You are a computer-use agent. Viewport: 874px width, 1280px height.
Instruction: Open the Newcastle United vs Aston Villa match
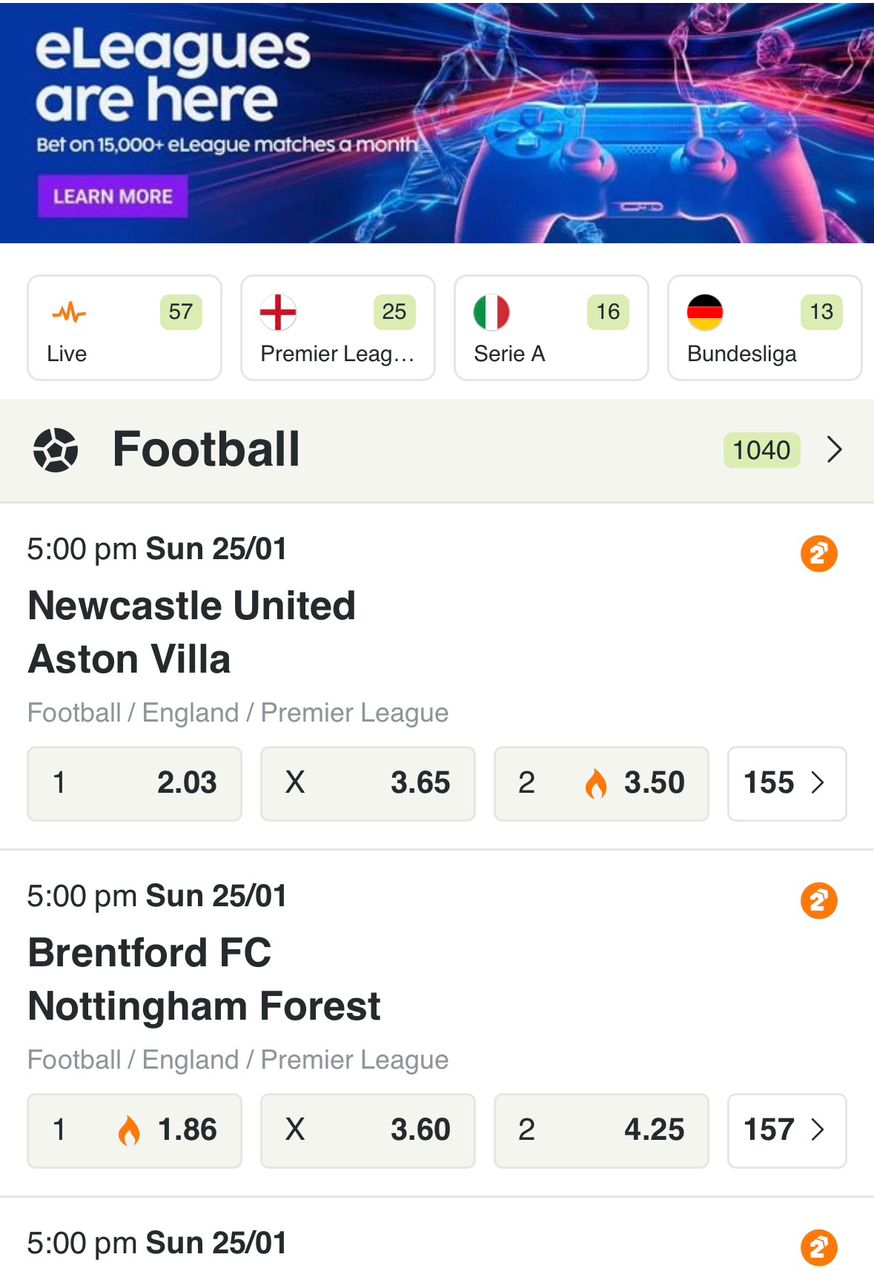[192, 632]
